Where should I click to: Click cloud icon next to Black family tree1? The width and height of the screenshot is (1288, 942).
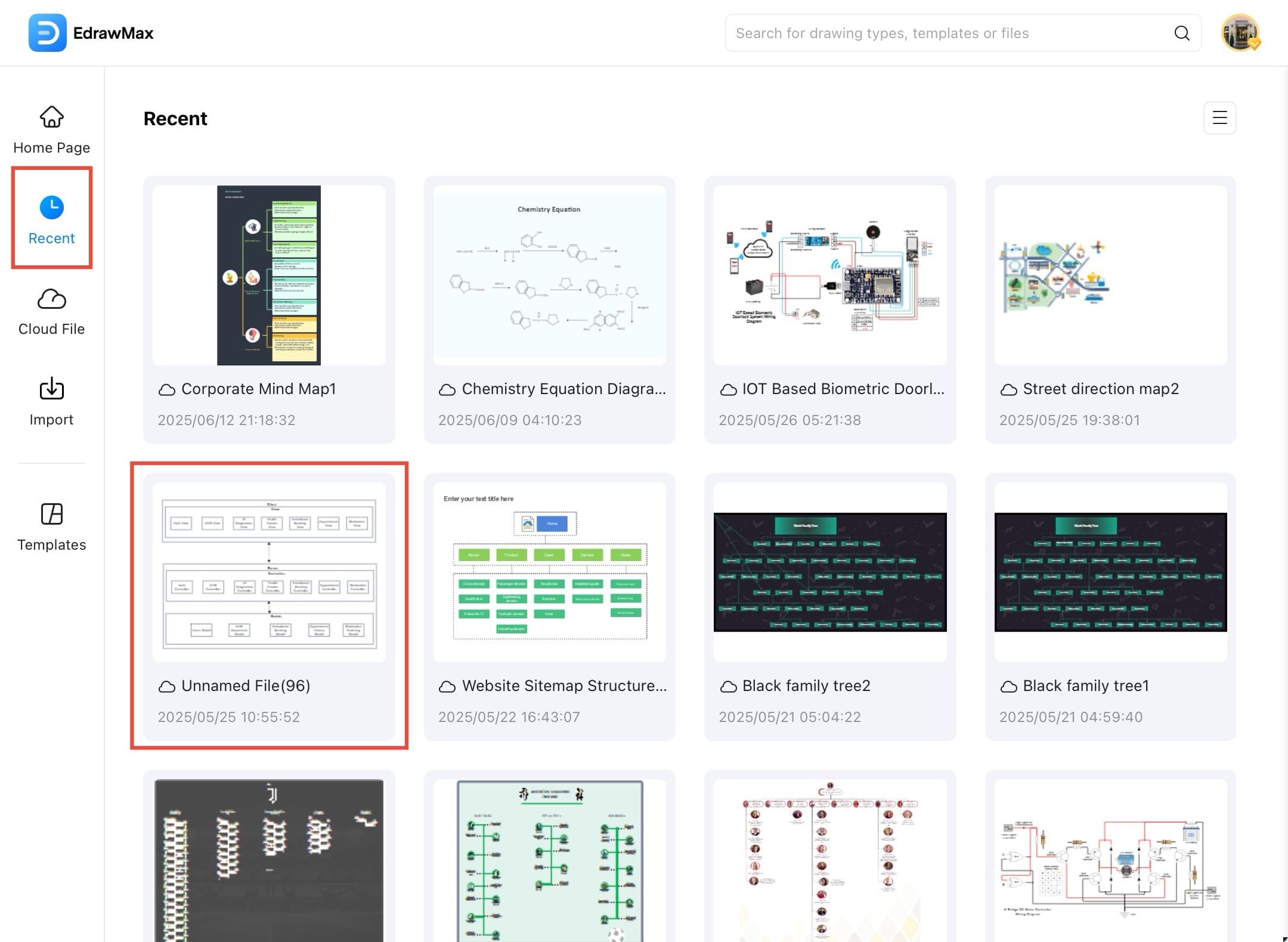click(1008, 686)
